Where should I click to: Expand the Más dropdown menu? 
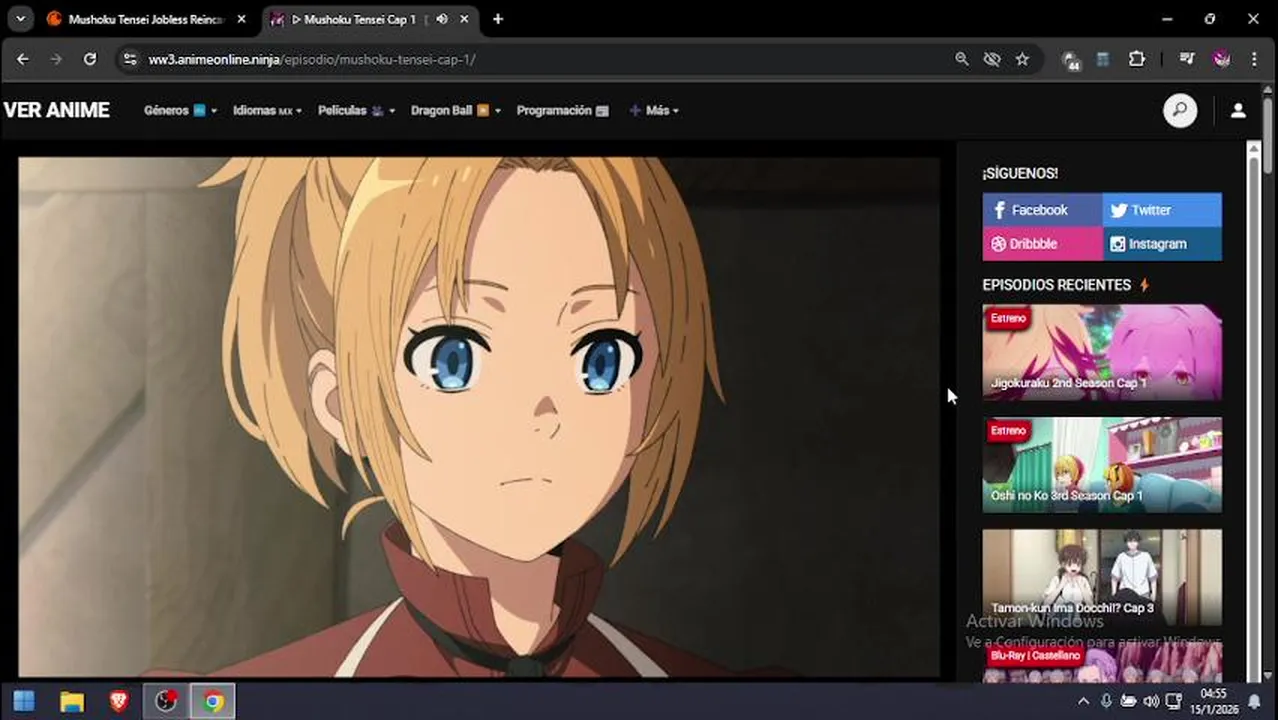(654, 110)
